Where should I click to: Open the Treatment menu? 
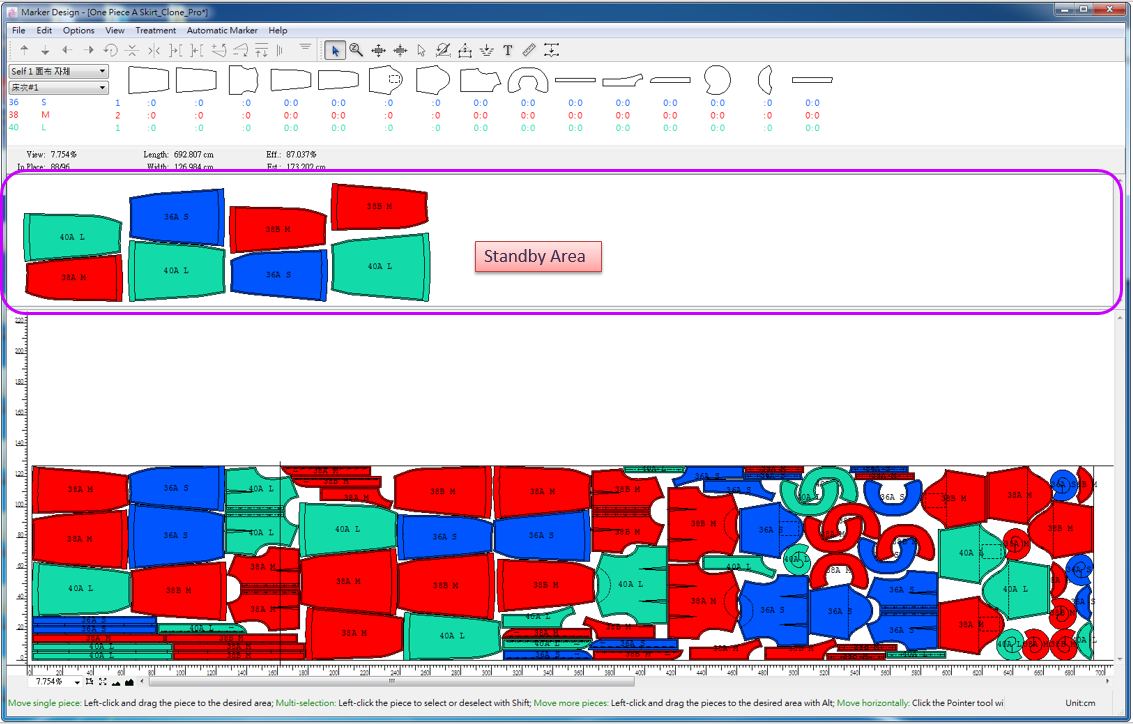pos(155,31)
